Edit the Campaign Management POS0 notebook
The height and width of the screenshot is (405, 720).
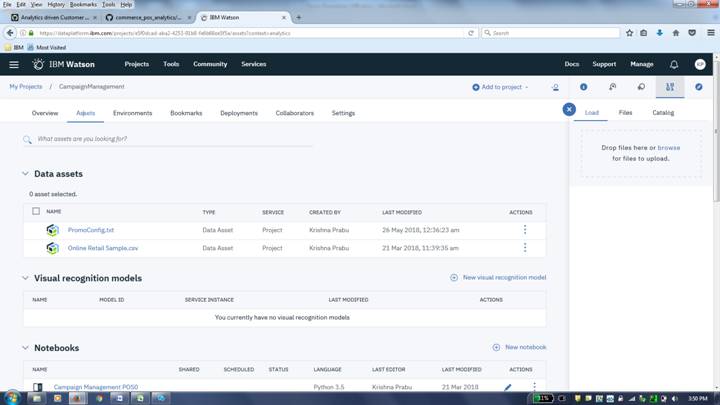point(507,387)
